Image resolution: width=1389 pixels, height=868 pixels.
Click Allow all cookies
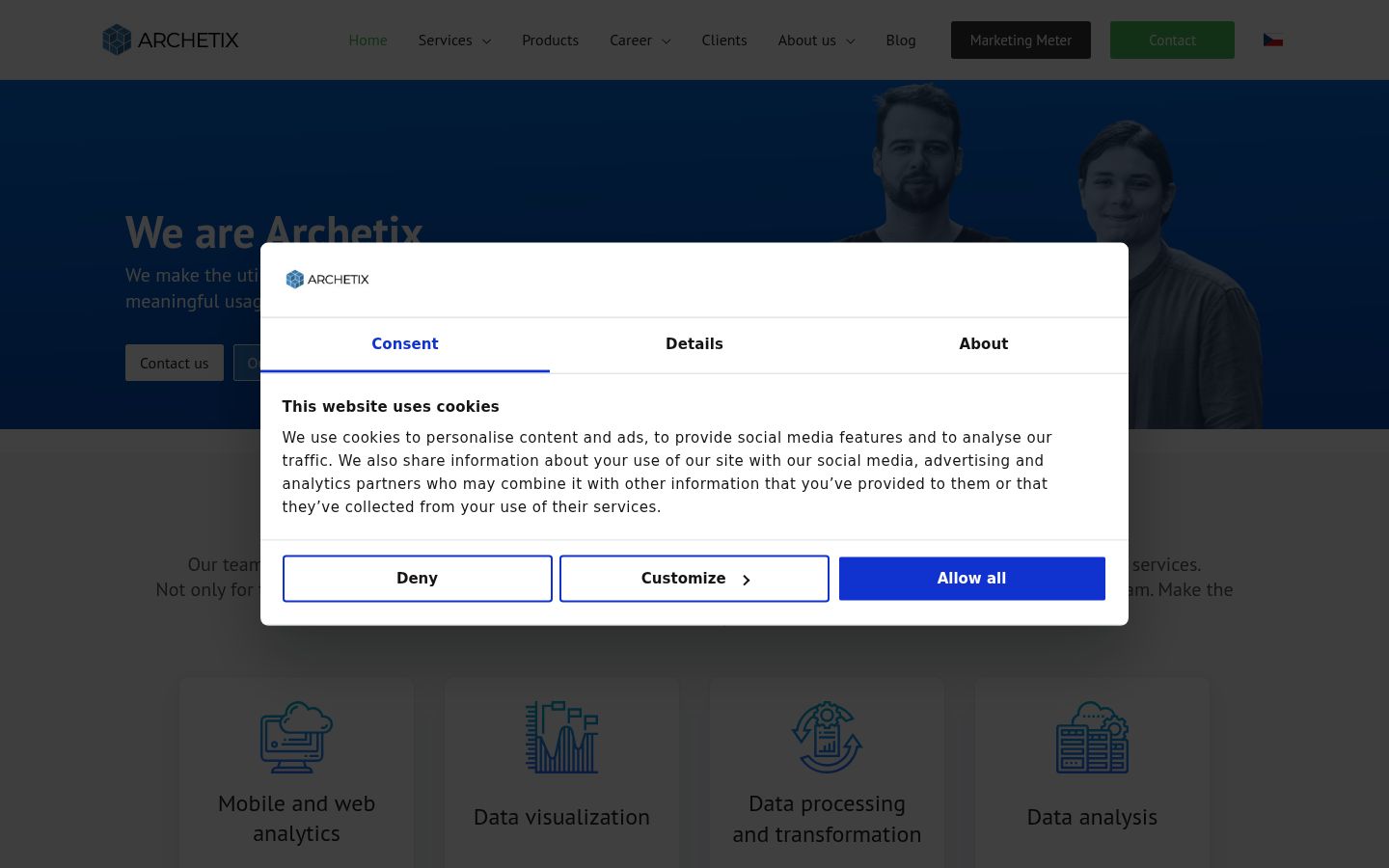[x=972, y=579]
